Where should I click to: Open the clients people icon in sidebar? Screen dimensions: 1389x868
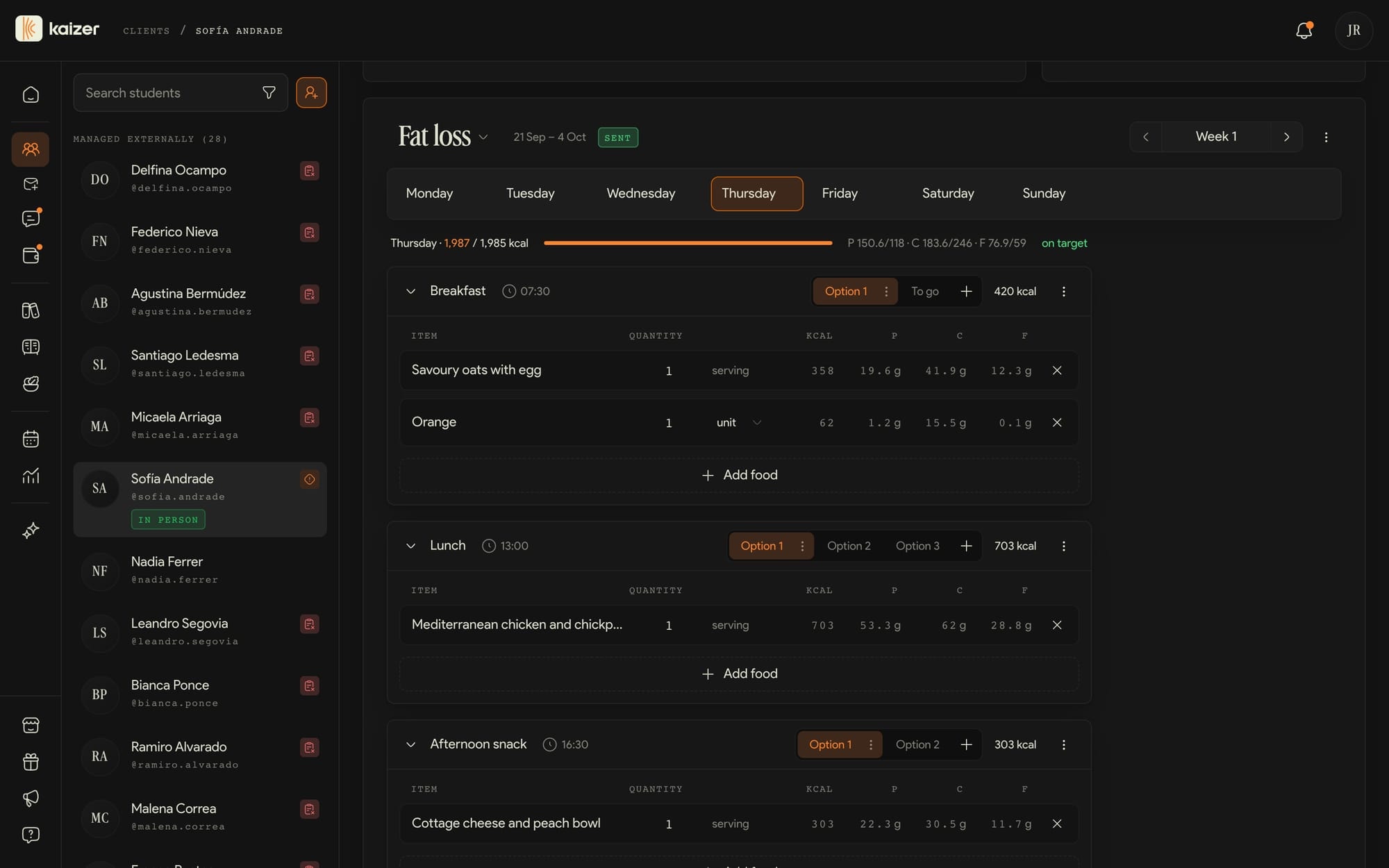31,149
